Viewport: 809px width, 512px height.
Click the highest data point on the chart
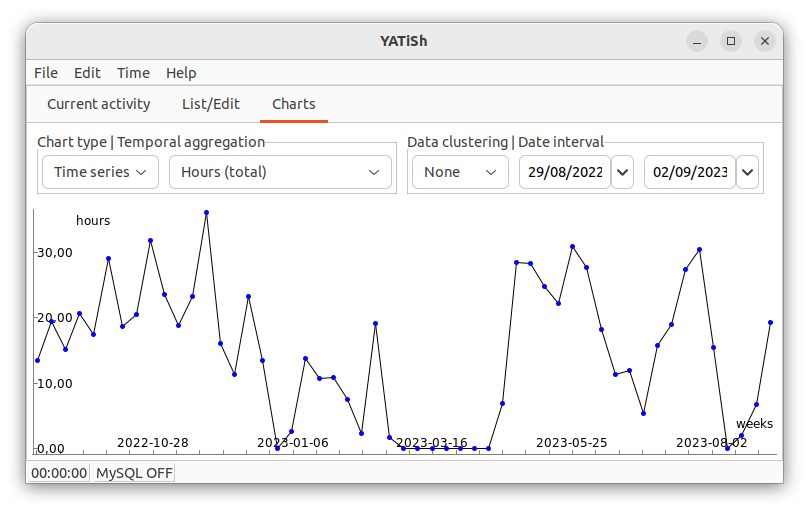coord(206,213)
